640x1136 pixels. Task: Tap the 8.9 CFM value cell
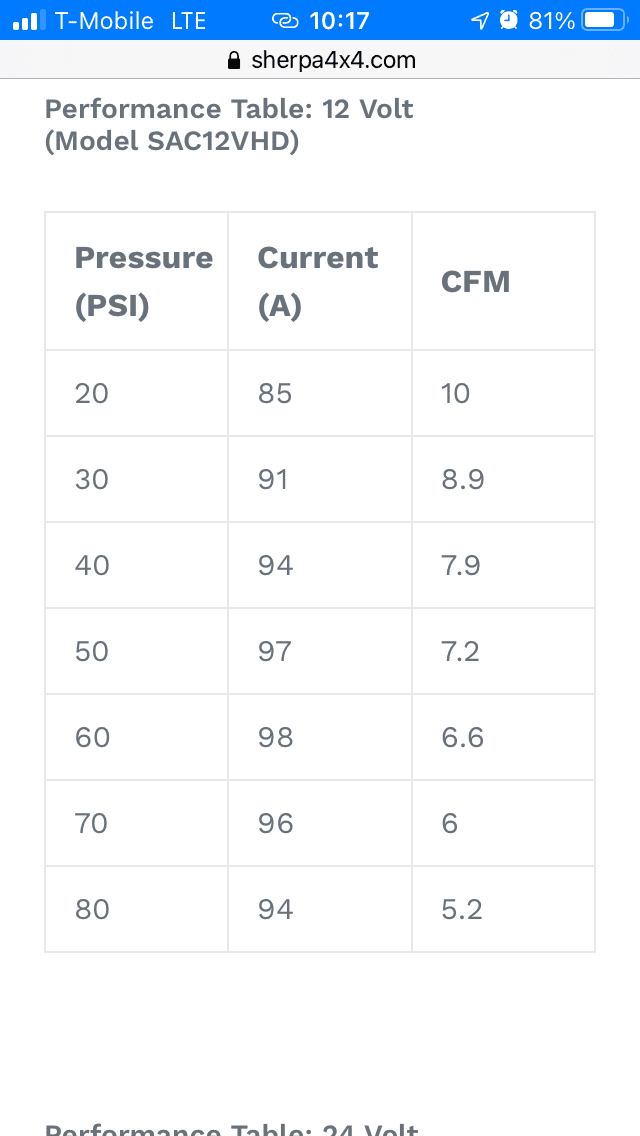tap(503, 479)
